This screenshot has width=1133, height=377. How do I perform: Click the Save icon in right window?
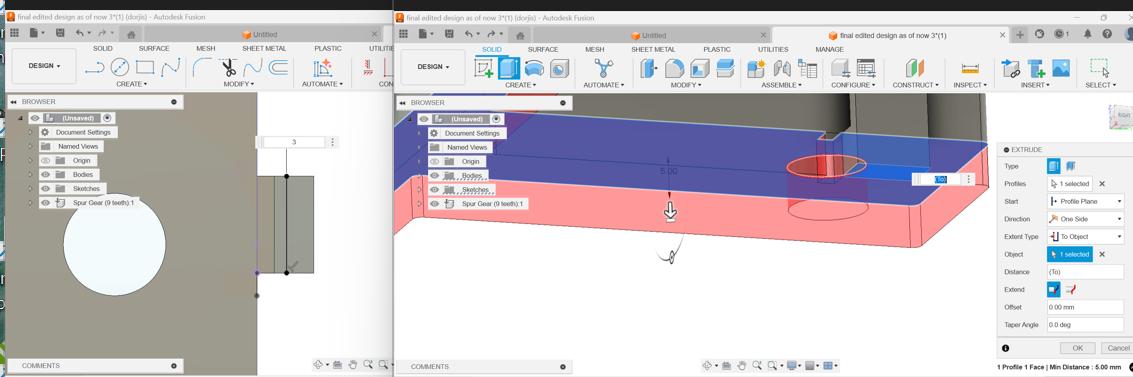449,34
